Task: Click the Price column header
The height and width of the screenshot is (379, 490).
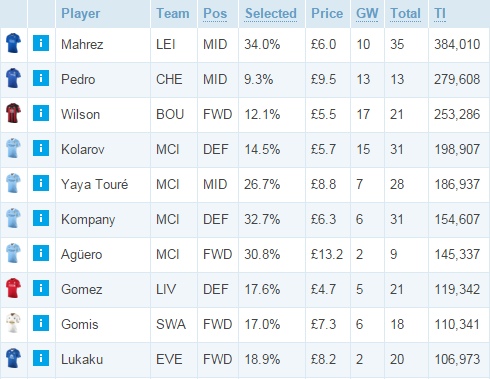Action: tap(327, 14)
